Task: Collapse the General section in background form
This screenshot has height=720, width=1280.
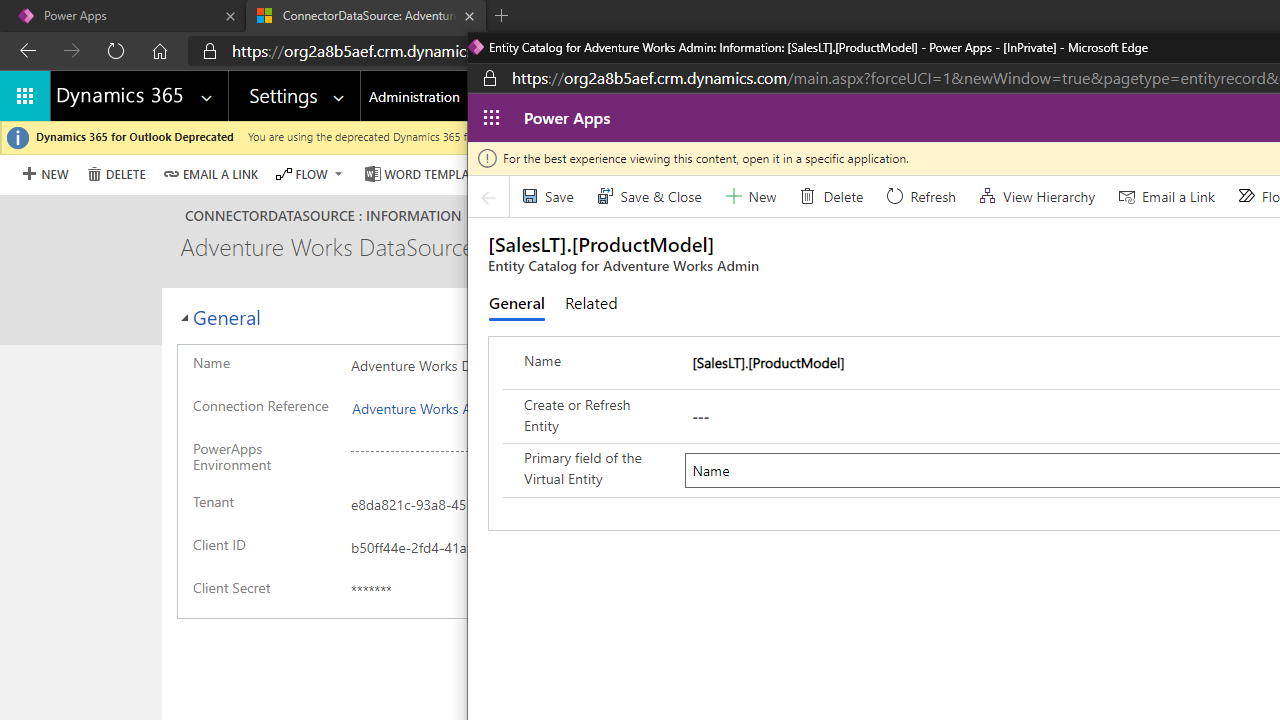Action: tap(185, 318)
